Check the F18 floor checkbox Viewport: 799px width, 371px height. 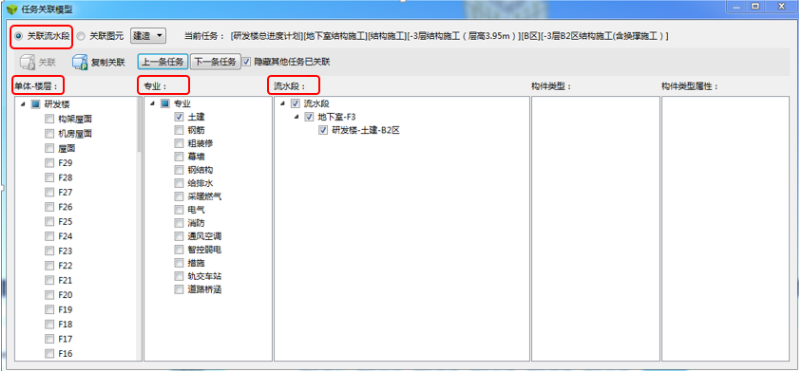(x=49, y=324)
